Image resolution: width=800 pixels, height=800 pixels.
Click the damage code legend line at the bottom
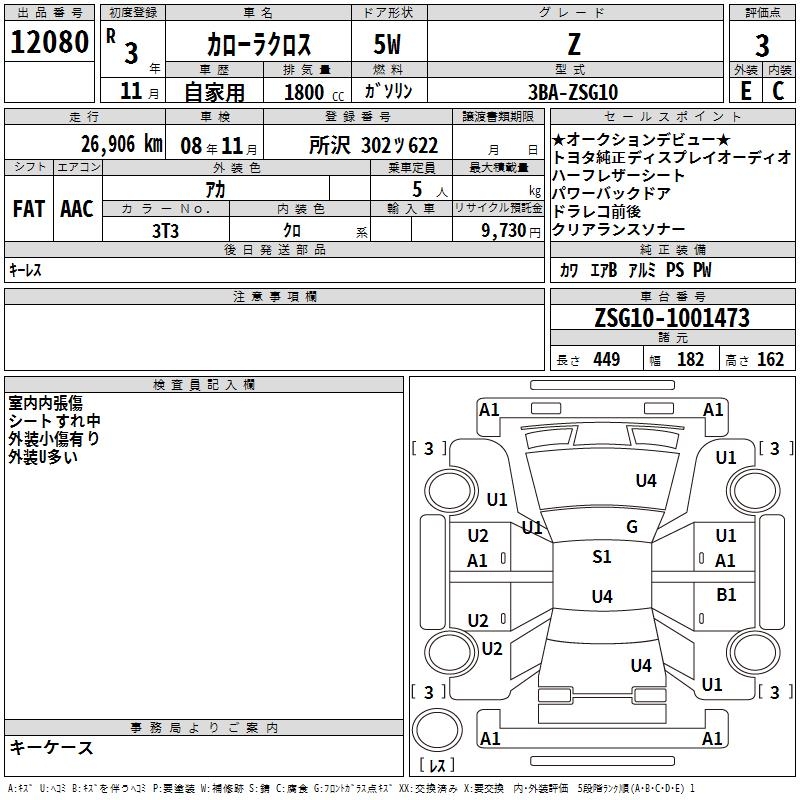351,789
